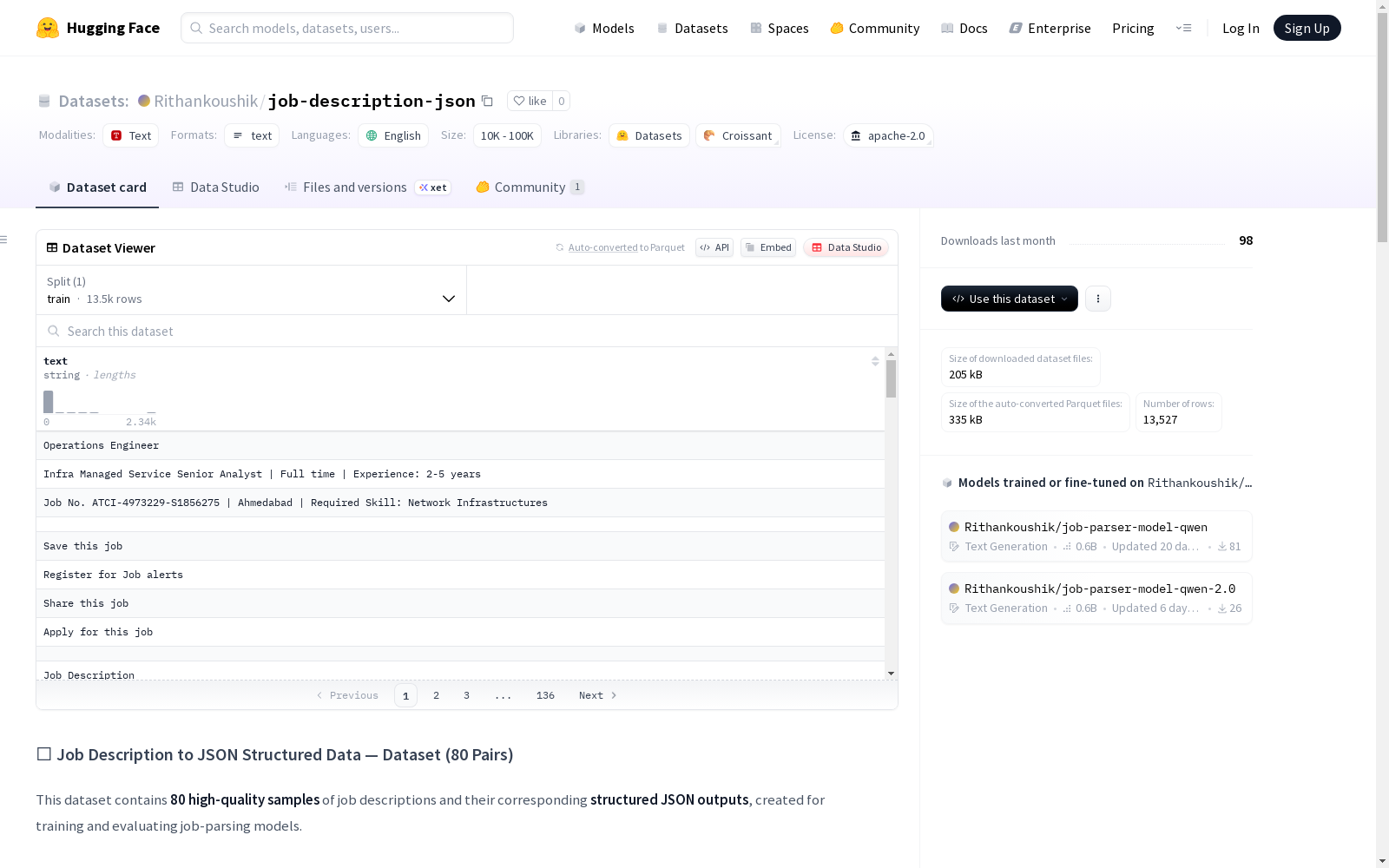The height and width of the screenshot is (868, 1389).
Task: Click the dataset viewer vertical scrollbar thumb
Action: 891,379
